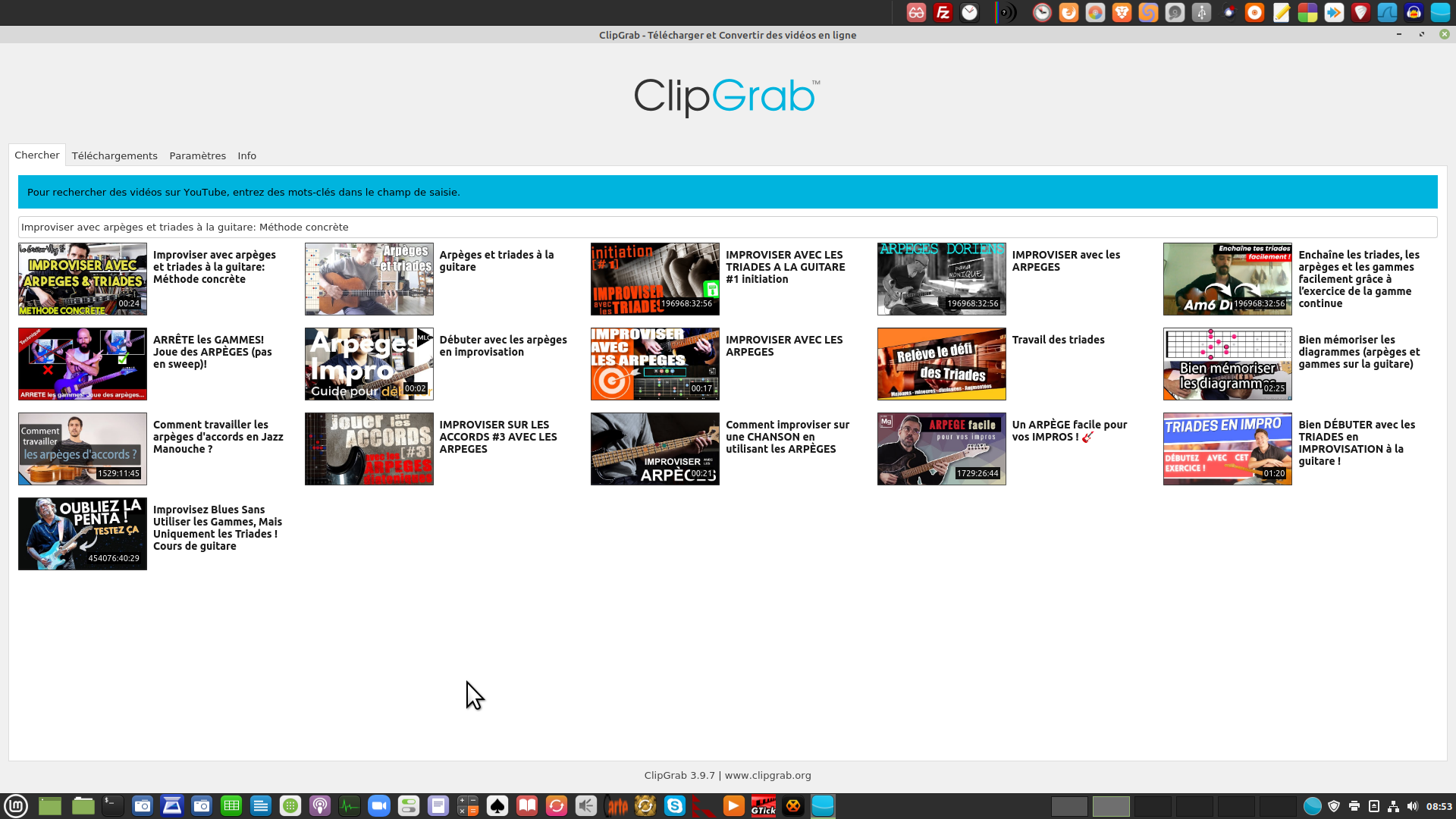The width and height of the screenshot is (1456, 819).
Task: Open the USB device panel icon
Action: click(x=1201, y=12)
